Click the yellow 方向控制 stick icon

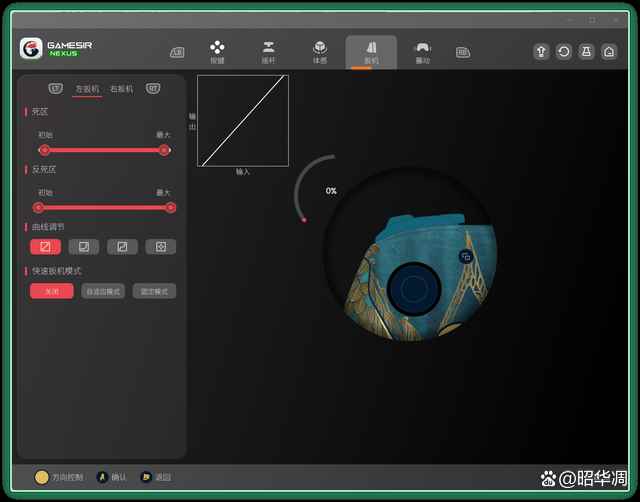click(41, 477)
